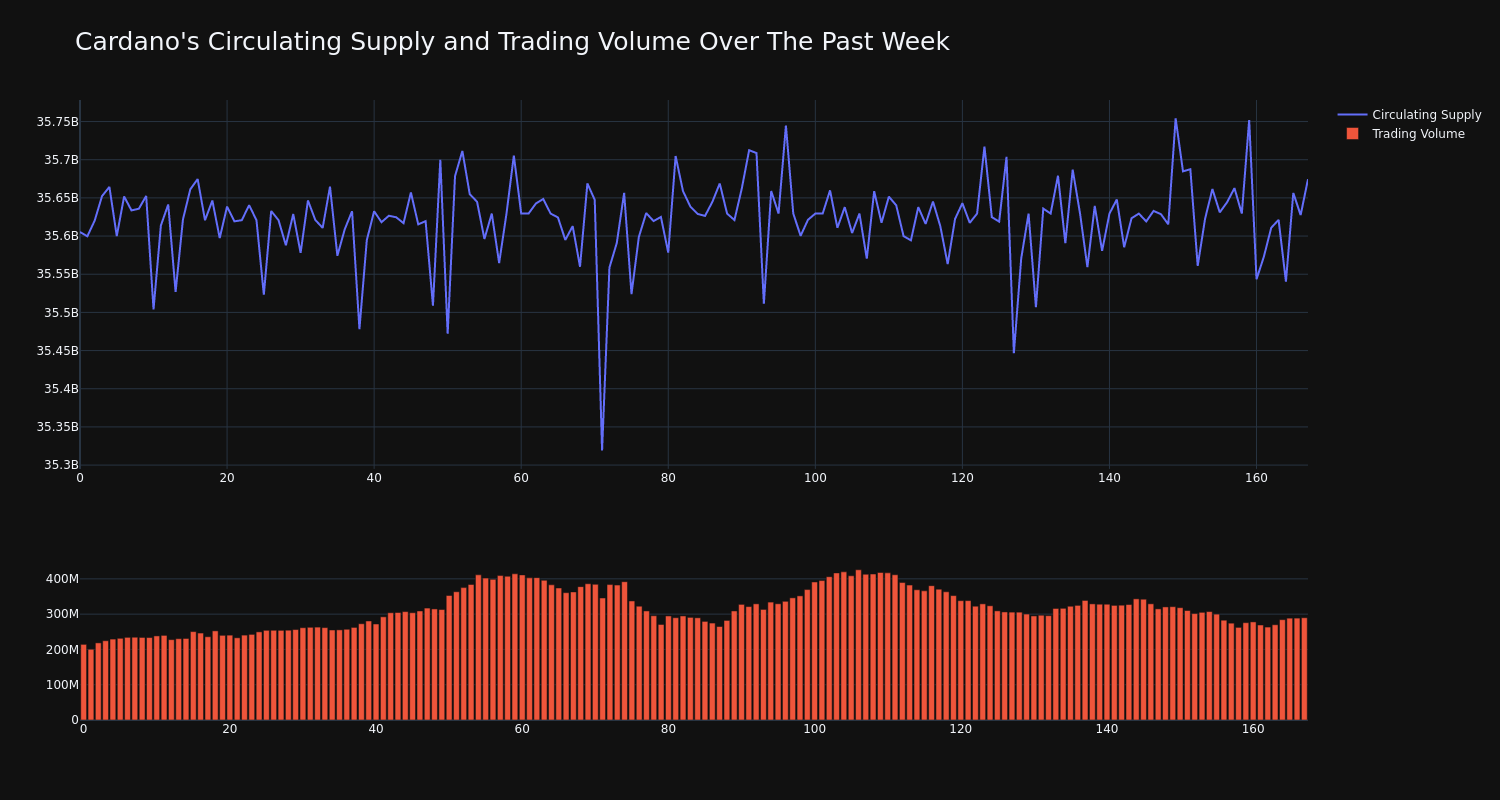This screenshot has width=1500, height=800.
Task: Click x-axis tick 140 on supply chart
Action: (1109, 478)
